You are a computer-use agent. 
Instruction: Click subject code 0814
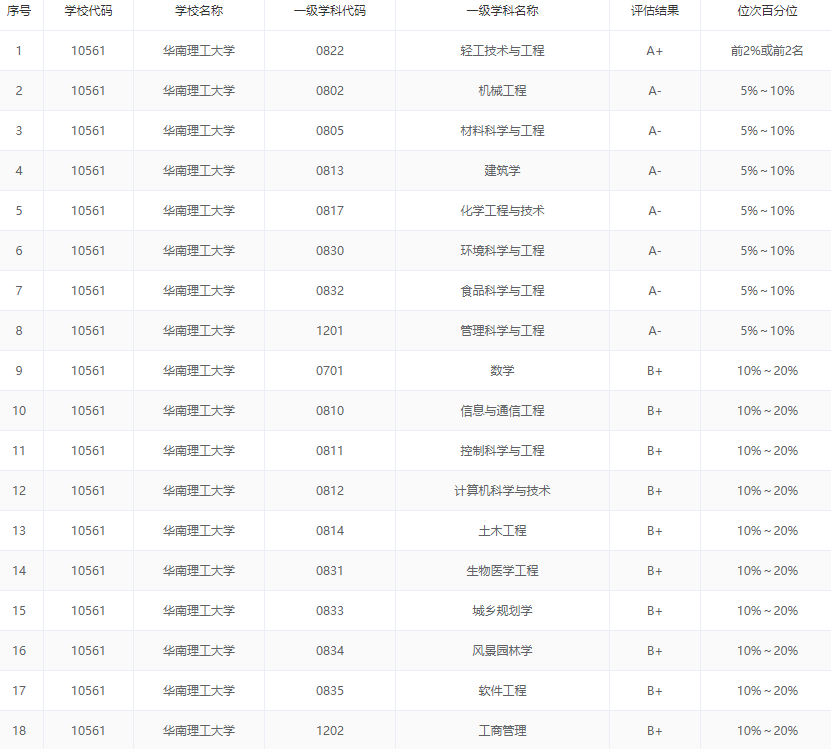pos(330,531)
